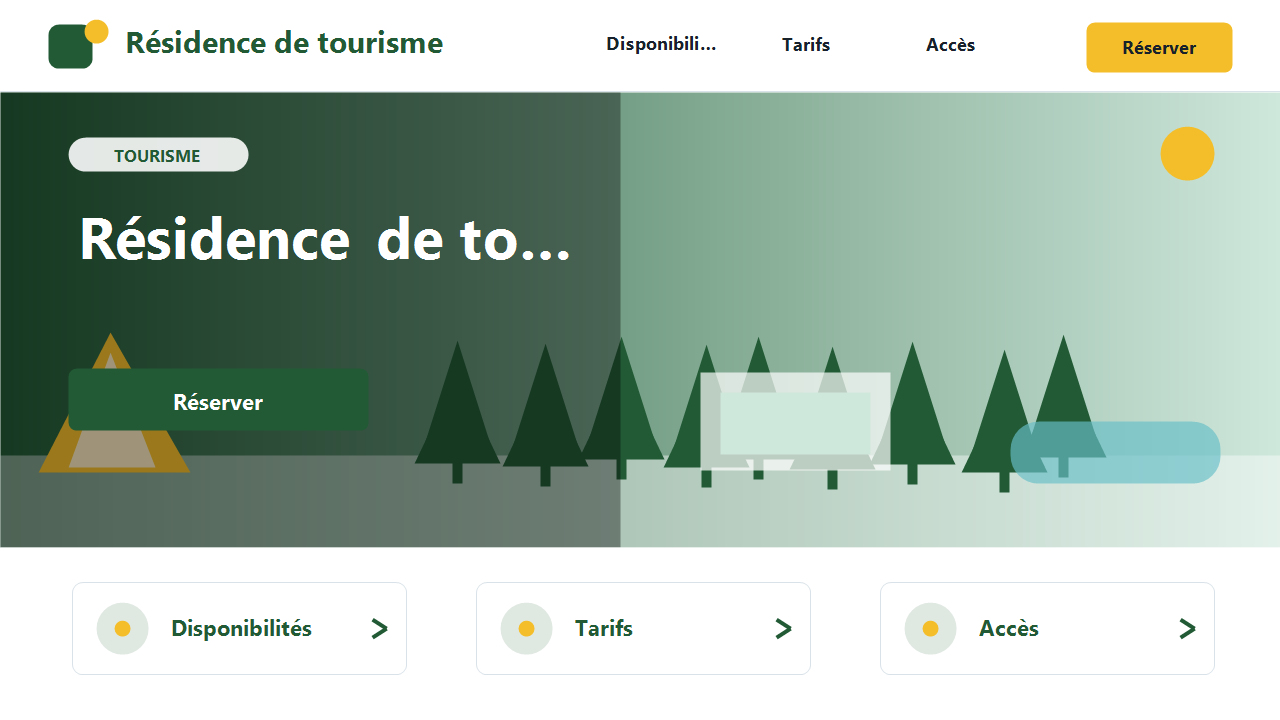
Task: Open the Accès card
Action: [x=1047, y=629]
